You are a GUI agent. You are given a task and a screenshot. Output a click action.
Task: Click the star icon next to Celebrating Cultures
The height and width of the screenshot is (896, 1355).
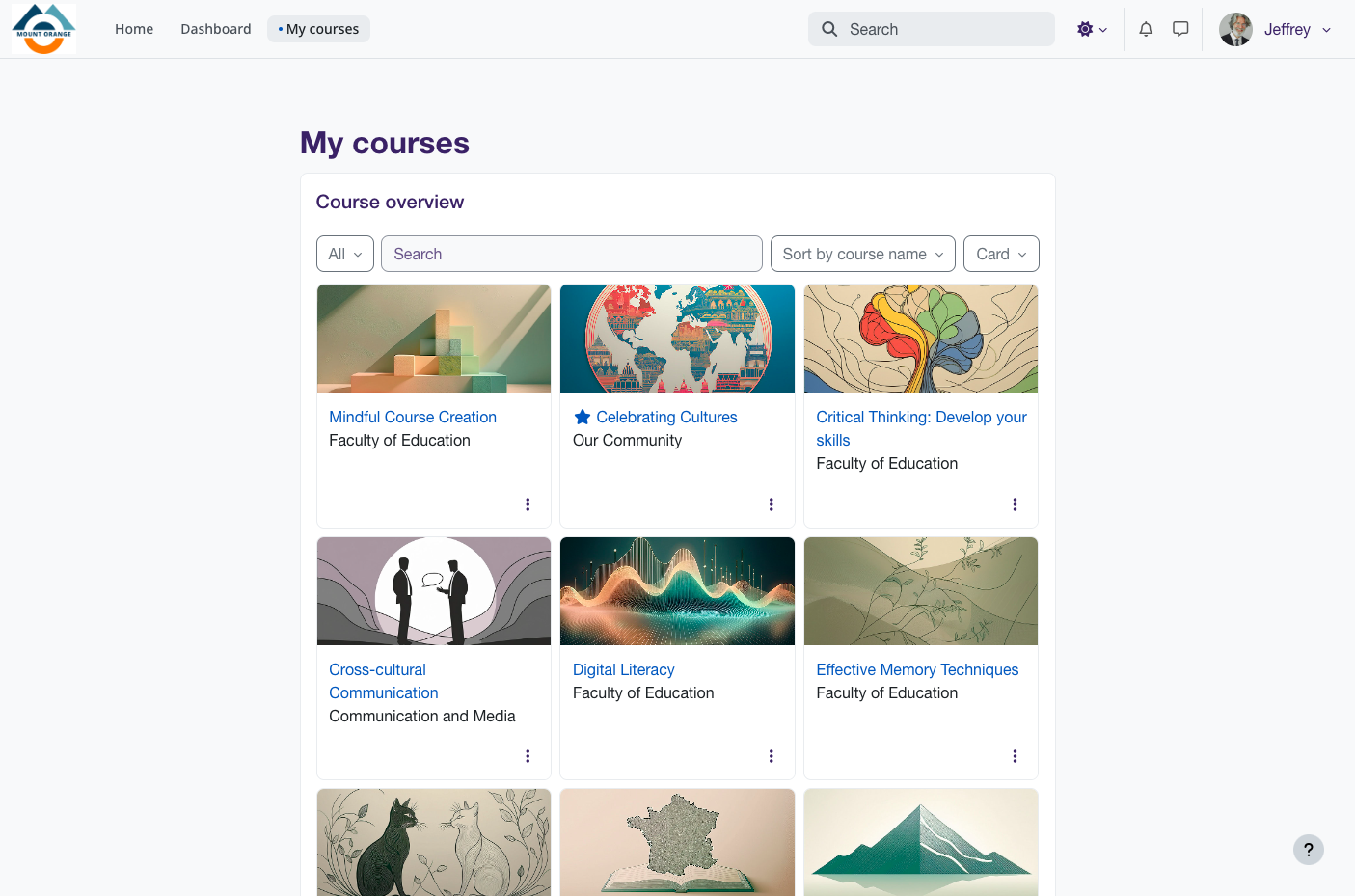[x=583, y=417]
